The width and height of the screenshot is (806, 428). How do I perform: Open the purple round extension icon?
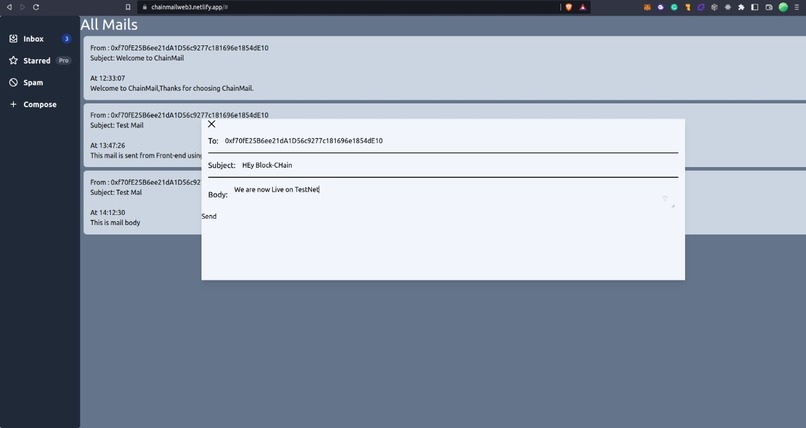[x=661, y=7]
